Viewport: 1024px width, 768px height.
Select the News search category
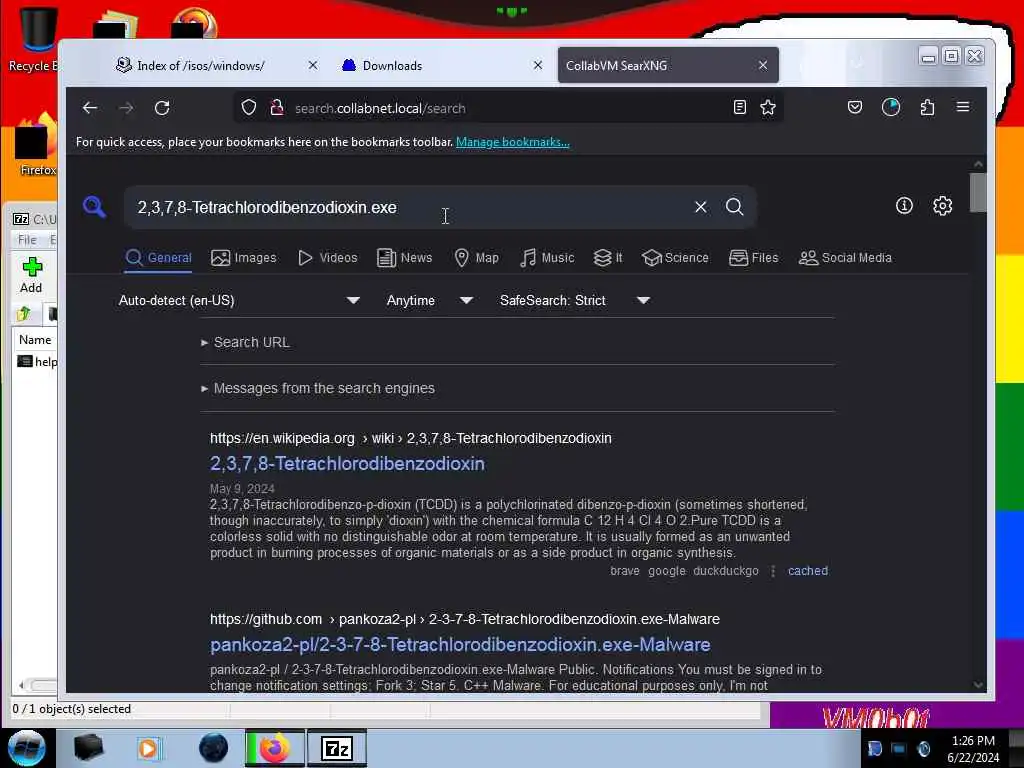(405, 258)
